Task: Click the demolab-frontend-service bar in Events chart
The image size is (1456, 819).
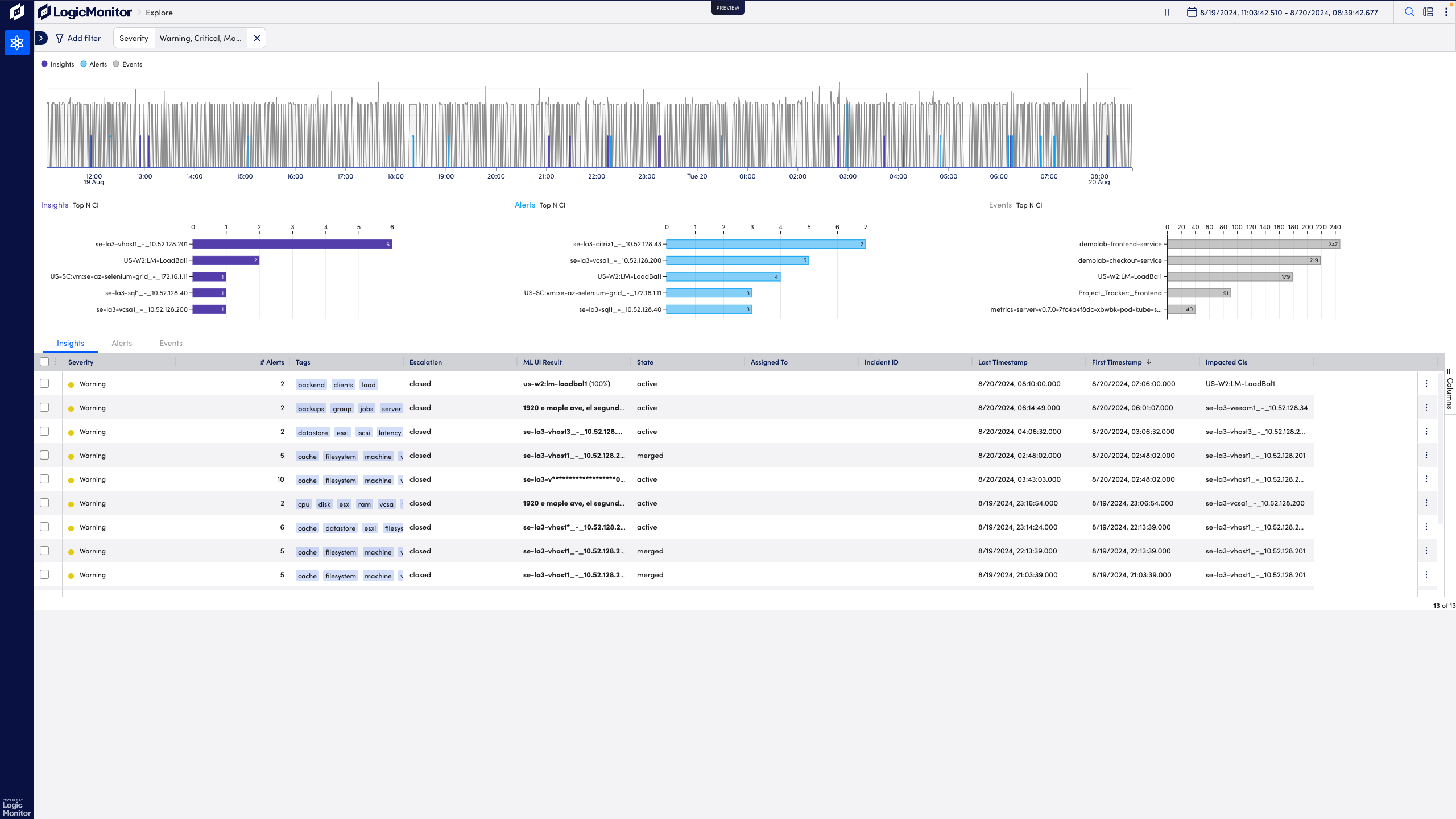Action: pyautogui.click(x=1251, y=243)
